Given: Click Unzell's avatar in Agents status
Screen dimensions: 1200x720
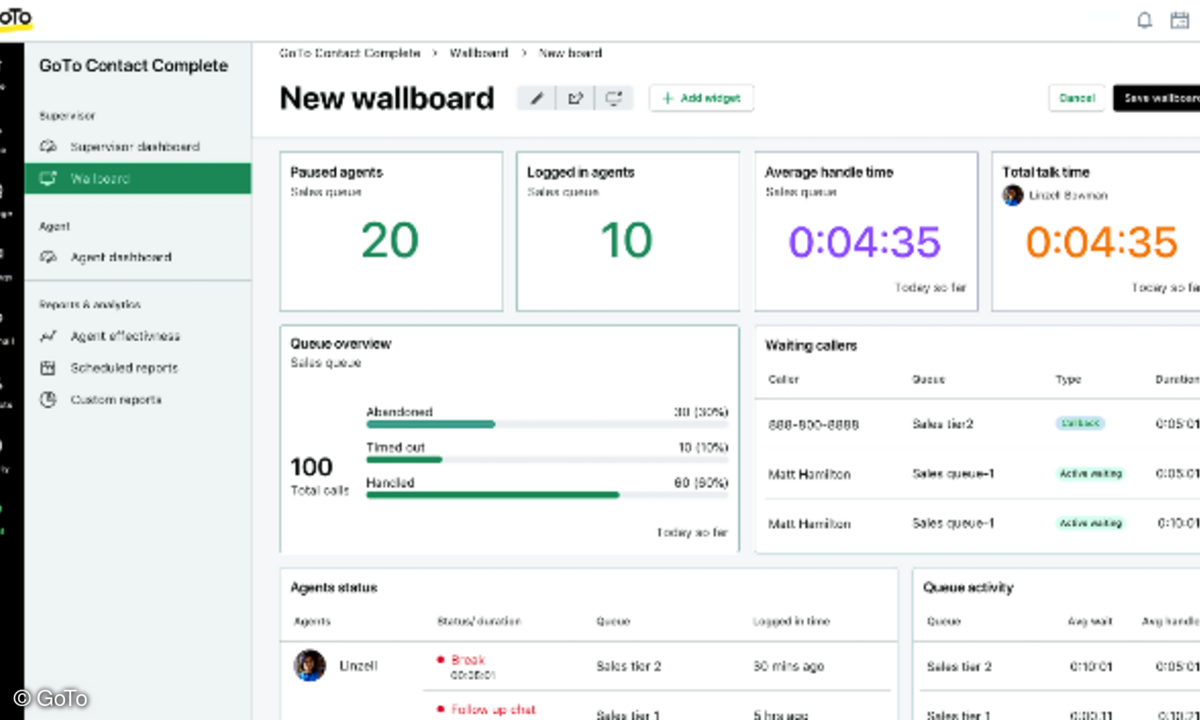Looking at the screenshot, I should pyautogui.click(x=310, y=665).
